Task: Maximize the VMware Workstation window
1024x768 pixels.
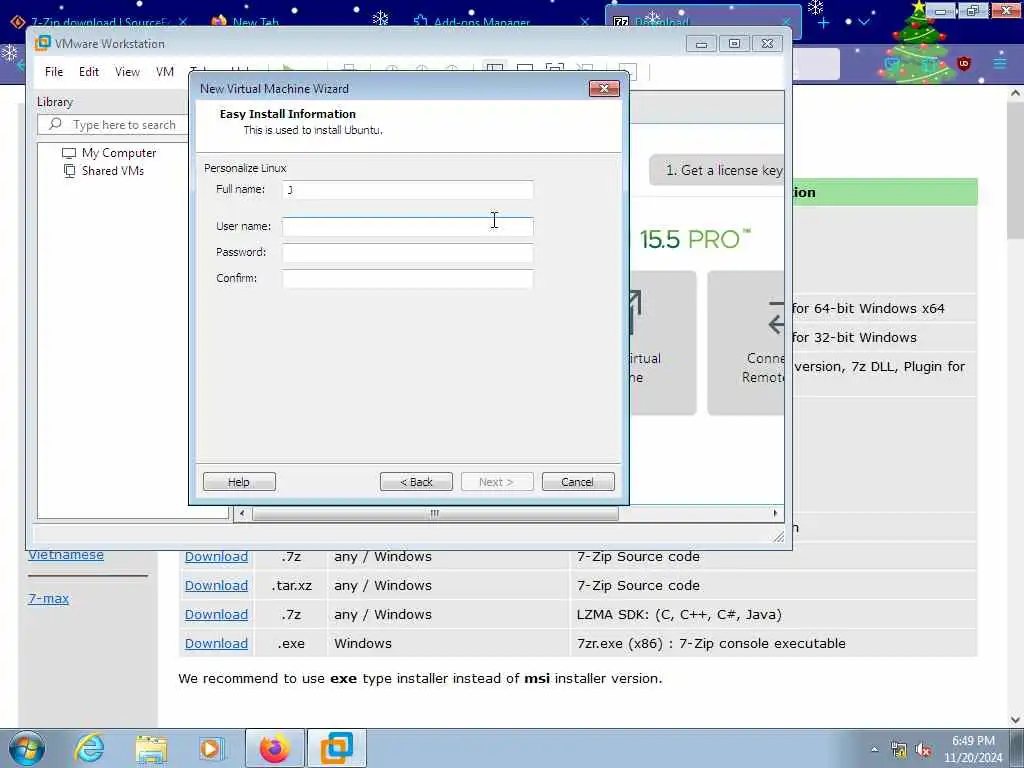Action: (x=735, y=44)
